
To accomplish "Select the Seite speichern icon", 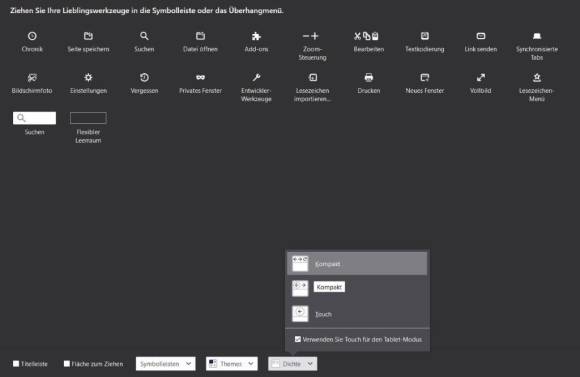I will [88, 36].
